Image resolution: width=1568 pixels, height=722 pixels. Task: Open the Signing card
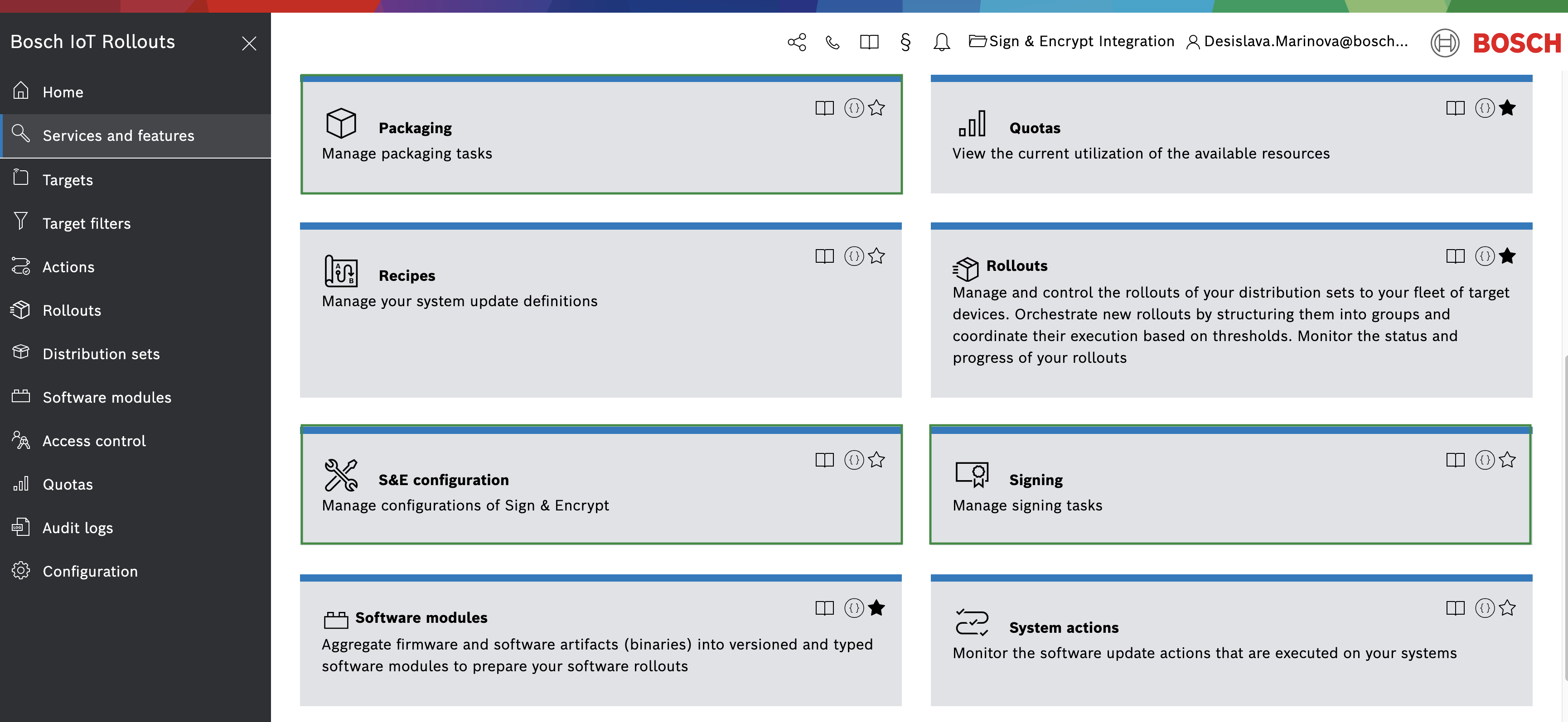click(x=1230, y=485)
